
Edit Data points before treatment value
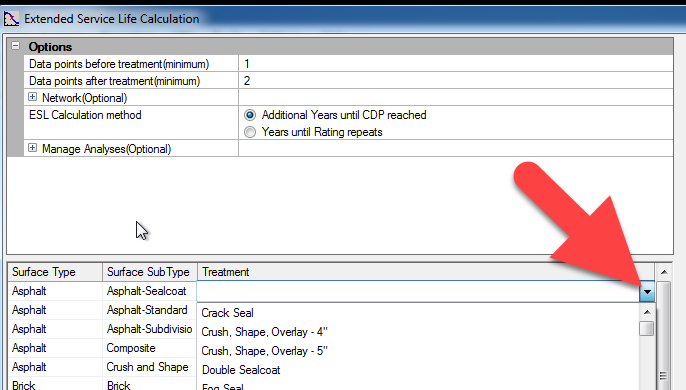(455, 64)
